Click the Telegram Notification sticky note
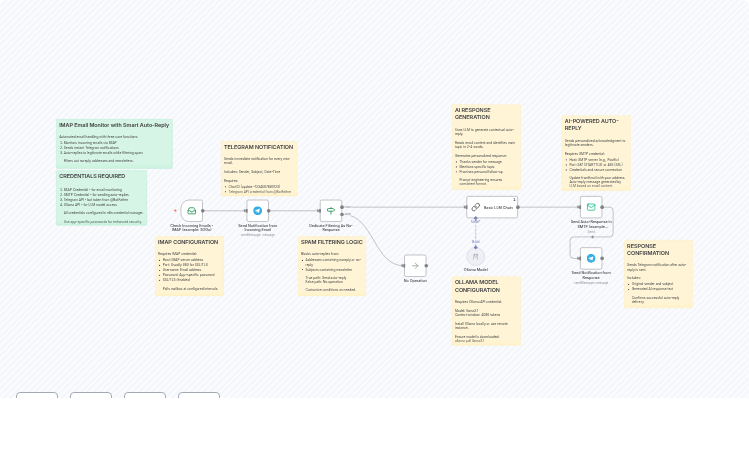This screenshot has height=450, width=749. click(x=259, y=168)
